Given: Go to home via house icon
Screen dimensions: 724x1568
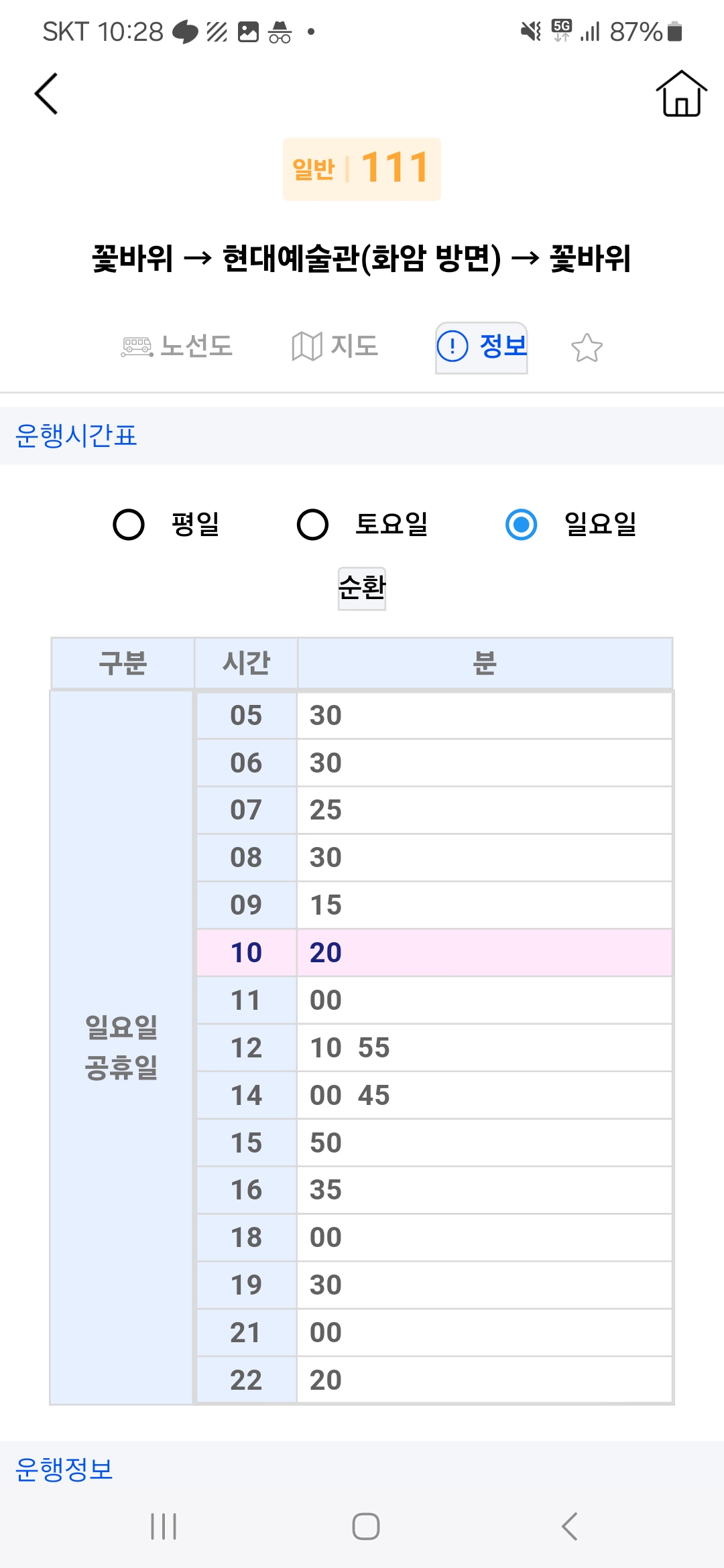Looking at the screenshot, I should 681,94.
